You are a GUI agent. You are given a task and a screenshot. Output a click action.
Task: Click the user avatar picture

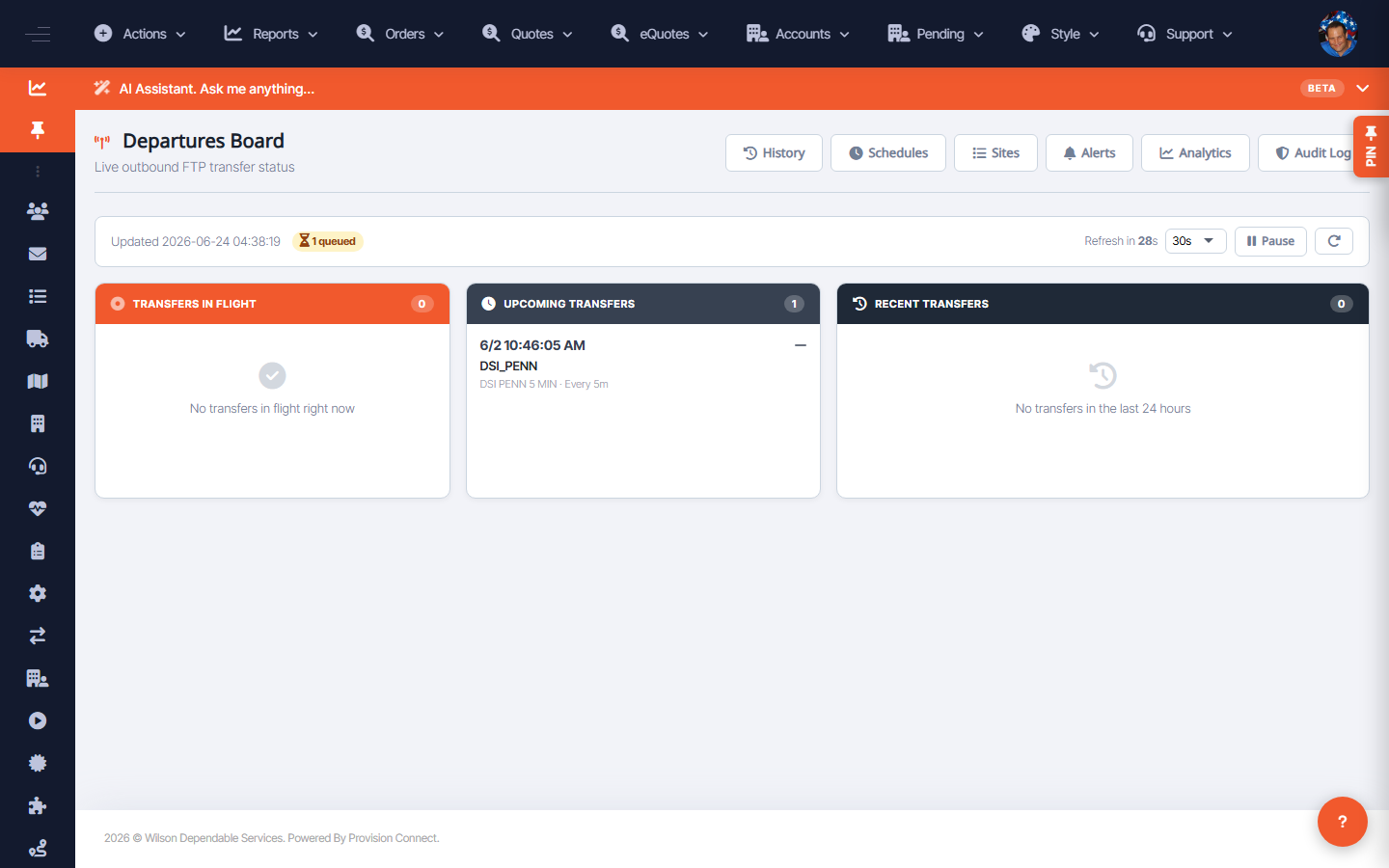(x=1338, y=34)
